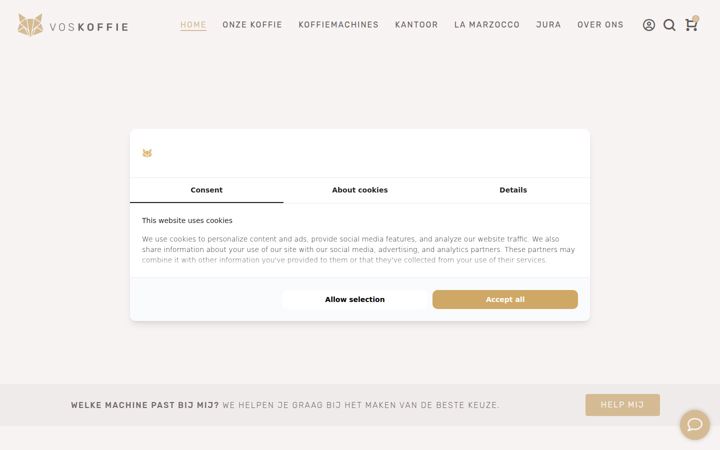Open the LA MARZOCCO menu item
720x450 pixels.
point(487,25)
